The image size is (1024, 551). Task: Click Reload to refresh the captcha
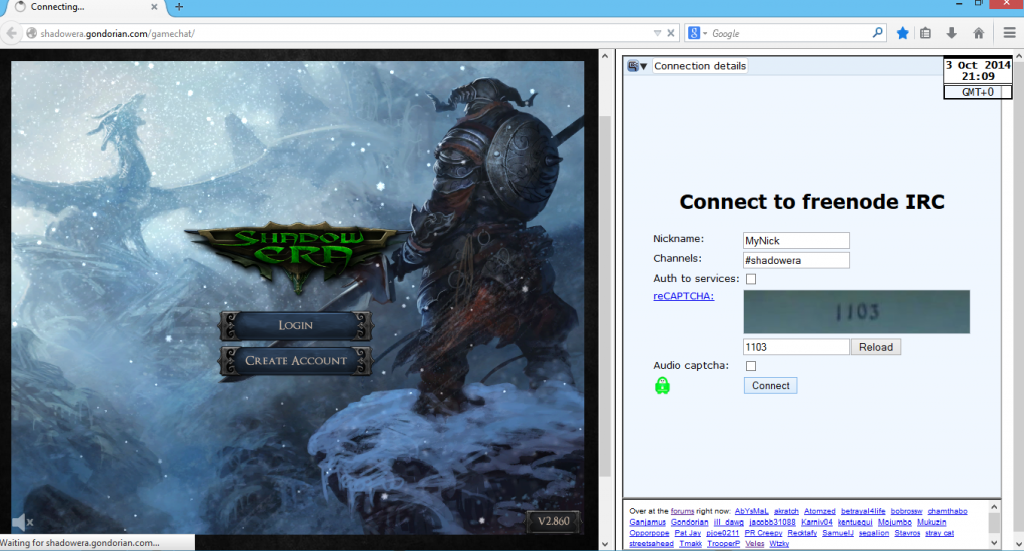pos(876,347)
